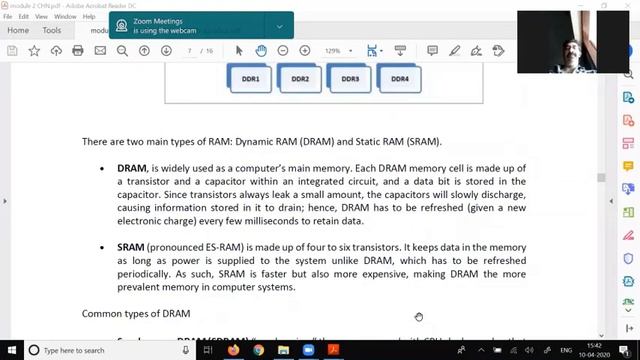Click the Zoom Meetings webcam notification
Viewport: 640px width, 360px height.
pyautogui.click(x=201, y=26)
